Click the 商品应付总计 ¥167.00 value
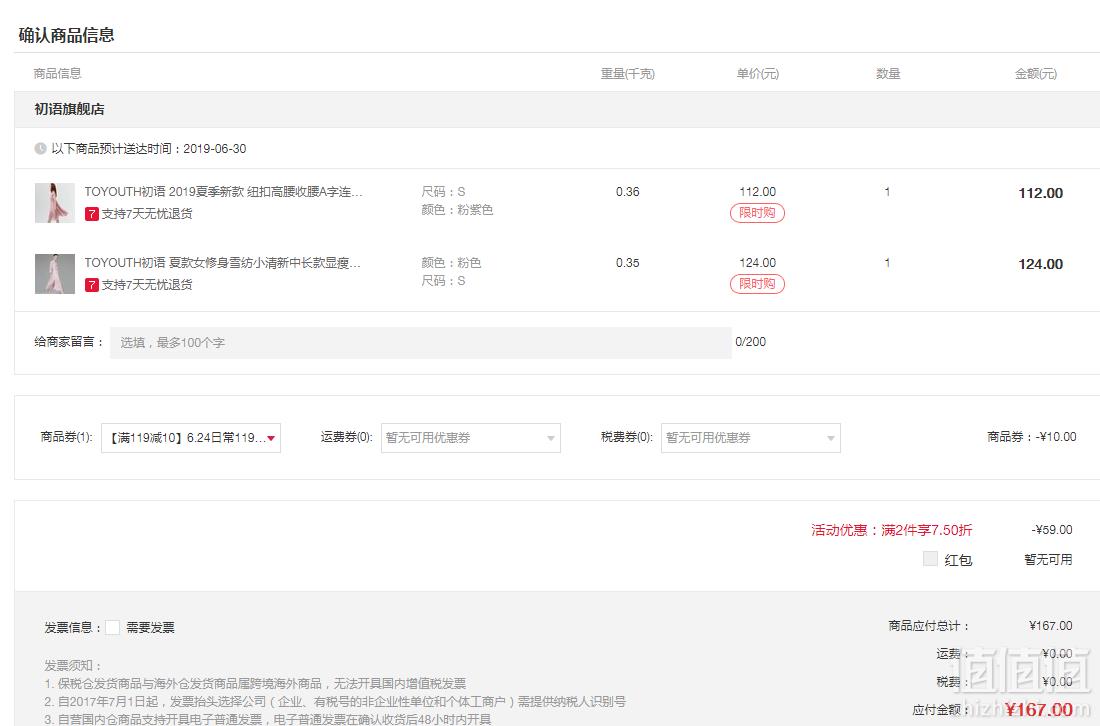The width and height of the screenshot is (1100, 726). [1050, 626]
